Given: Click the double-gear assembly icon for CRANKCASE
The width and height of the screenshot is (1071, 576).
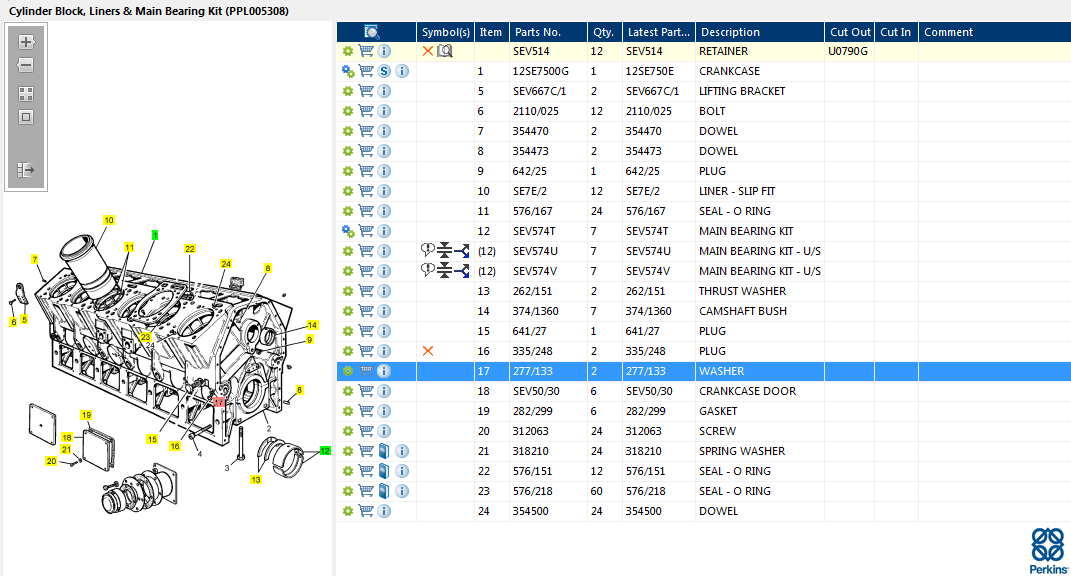Looking at the screenshot, I should [348, 71].
